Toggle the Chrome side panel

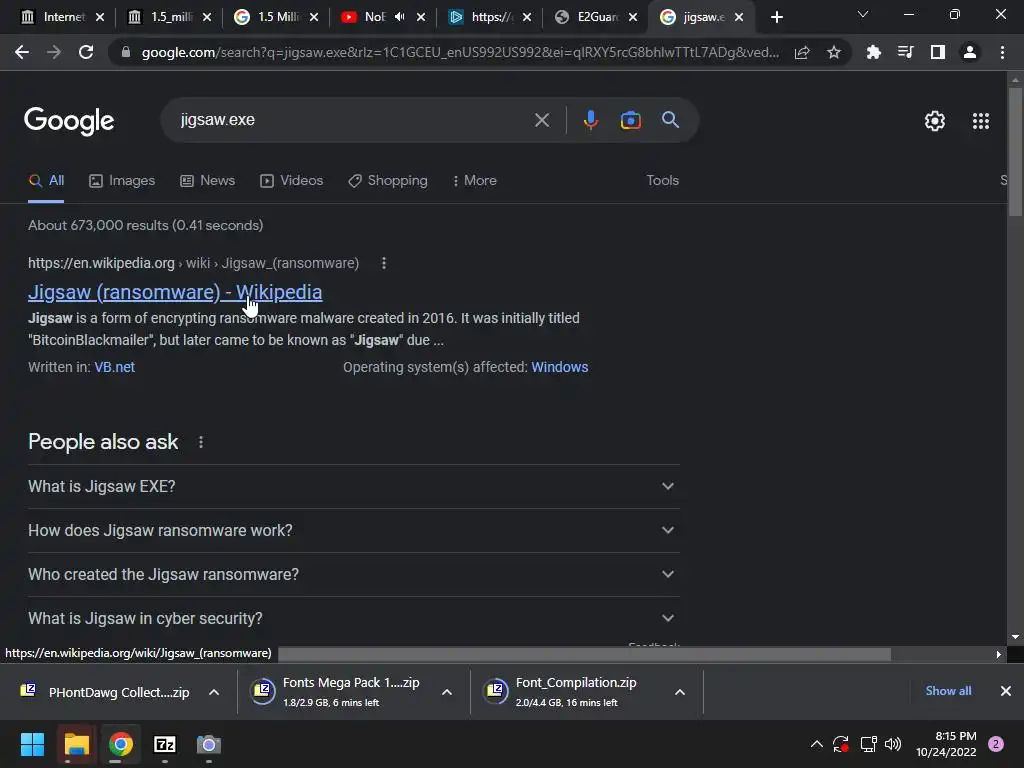pyautogui.click(x=938, y=52)
